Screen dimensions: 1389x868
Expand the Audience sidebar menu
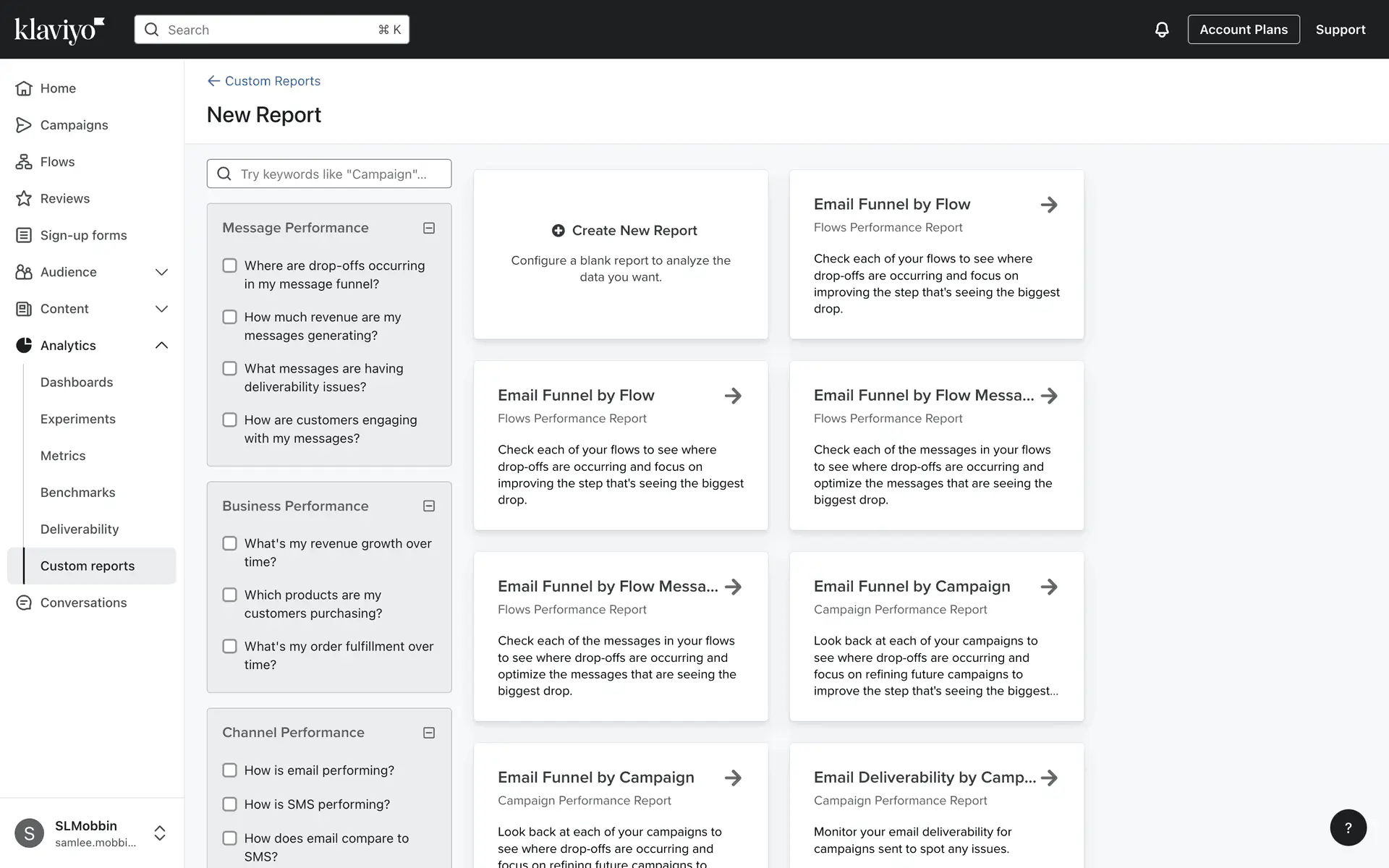(x=161, y=272)
